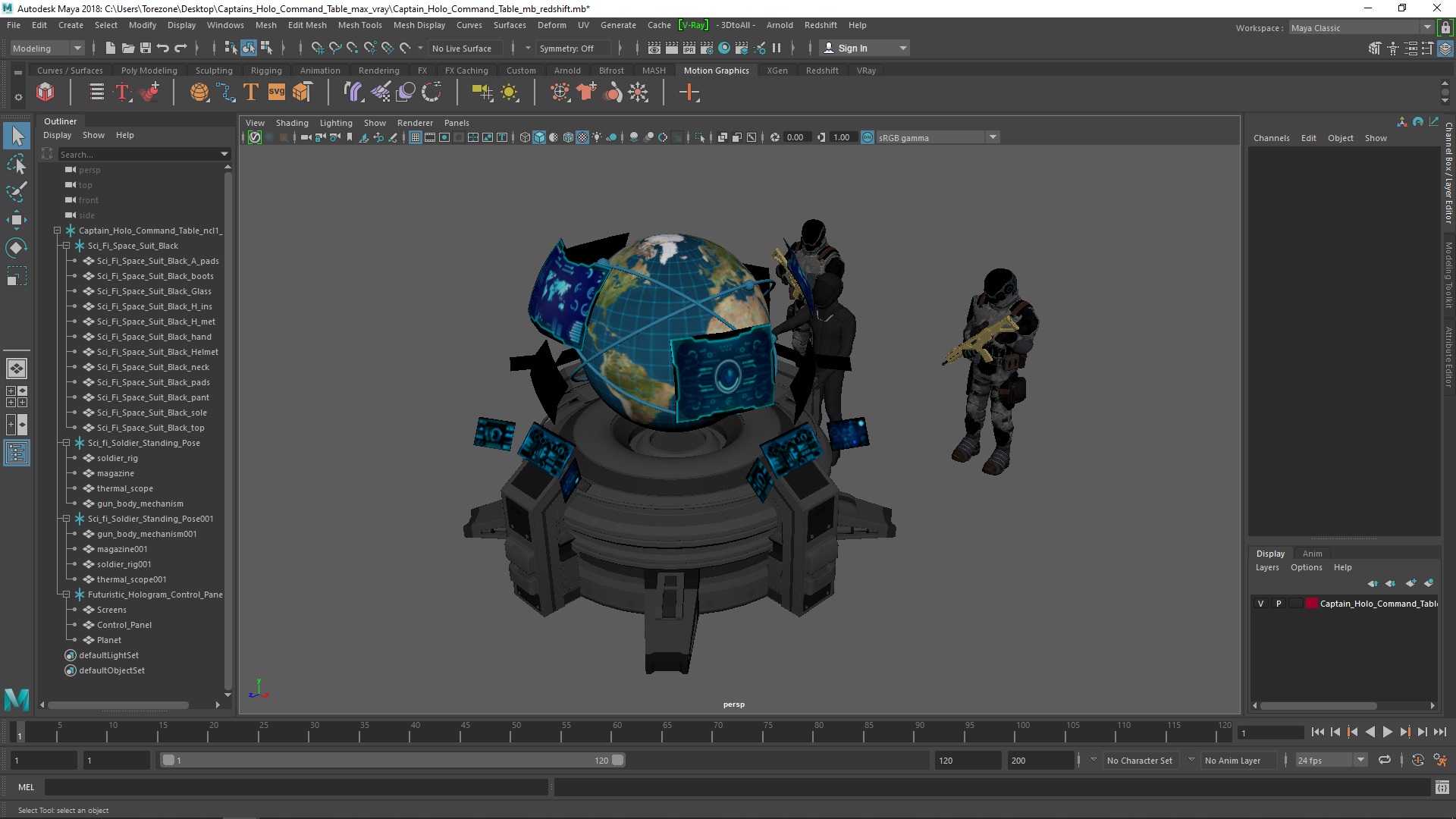1456x819 pixels.
Task: Switch to the Anim layer tab
Action: pyautogui.click(x=1312, y=554)
